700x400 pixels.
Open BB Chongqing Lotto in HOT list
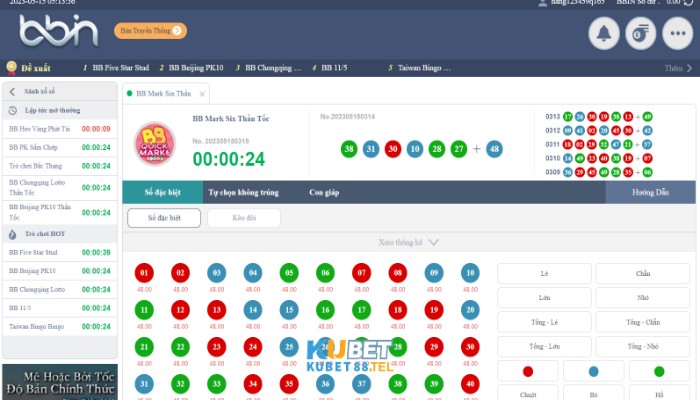tap(60, 290)
